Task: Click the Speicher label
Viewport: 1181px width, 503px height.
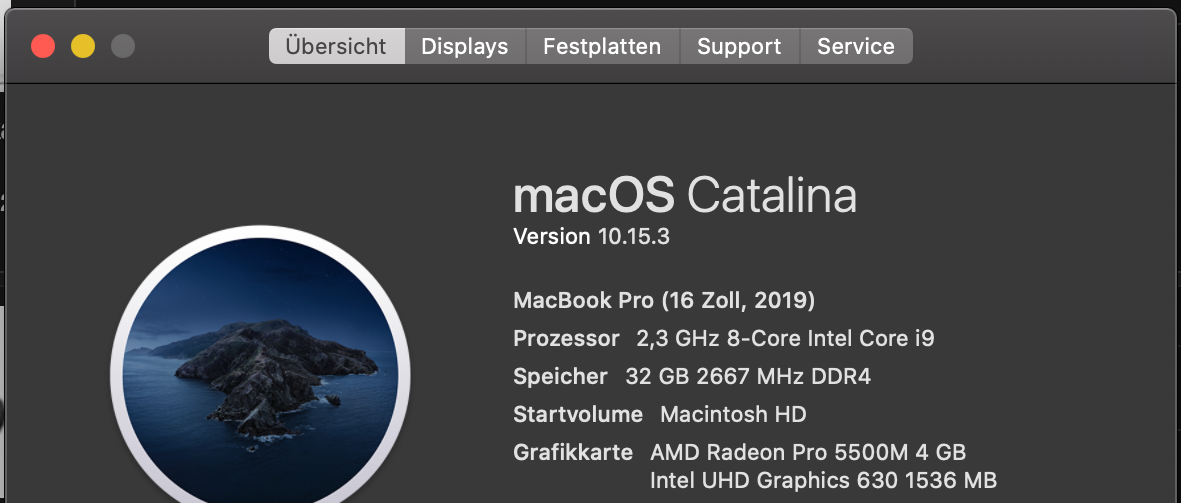Action: pyautogui.click(x=560, y=376)
